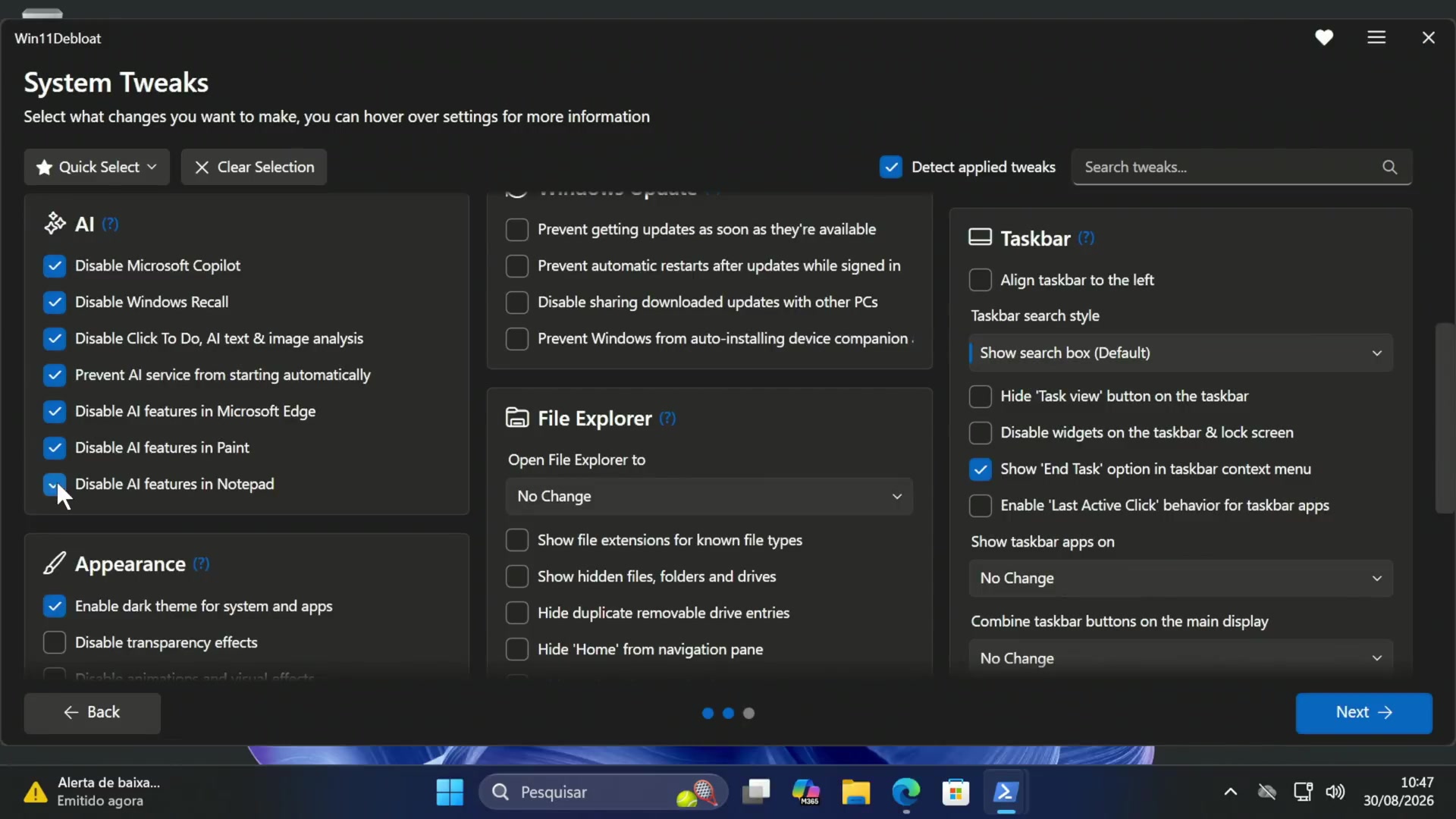
Task: Check Show file extensions for known file types
Action: coord(517,540)
